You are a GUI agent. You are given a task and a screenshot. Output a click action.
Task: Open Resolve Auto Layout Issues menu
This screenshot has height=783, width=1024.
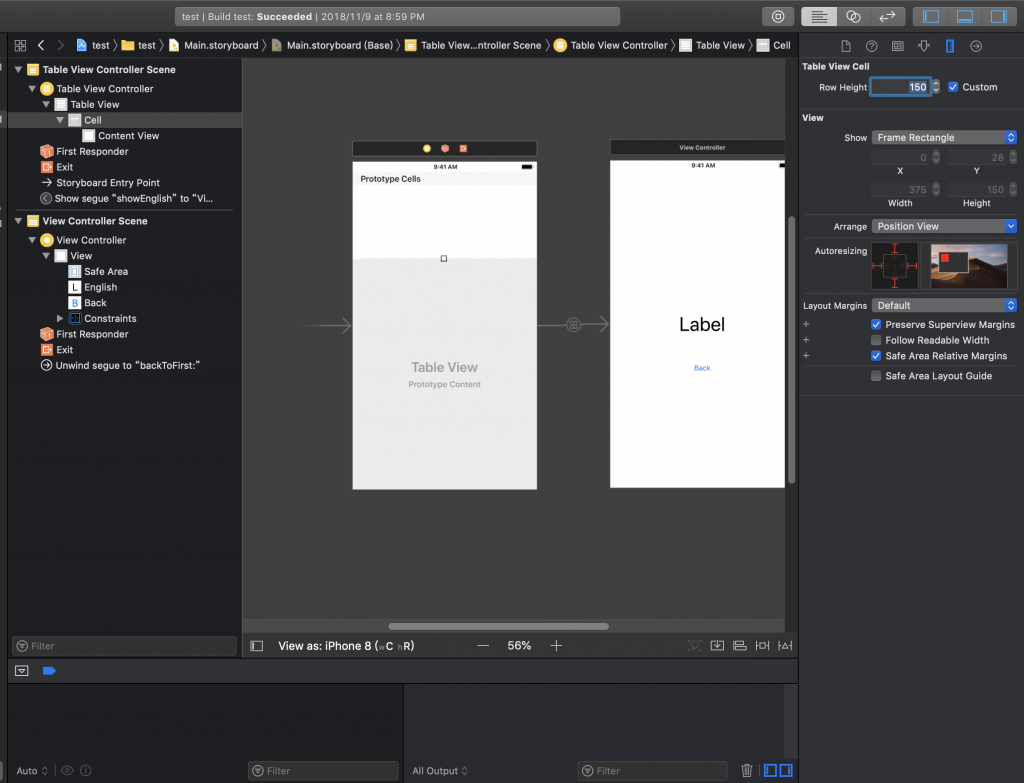785,646
